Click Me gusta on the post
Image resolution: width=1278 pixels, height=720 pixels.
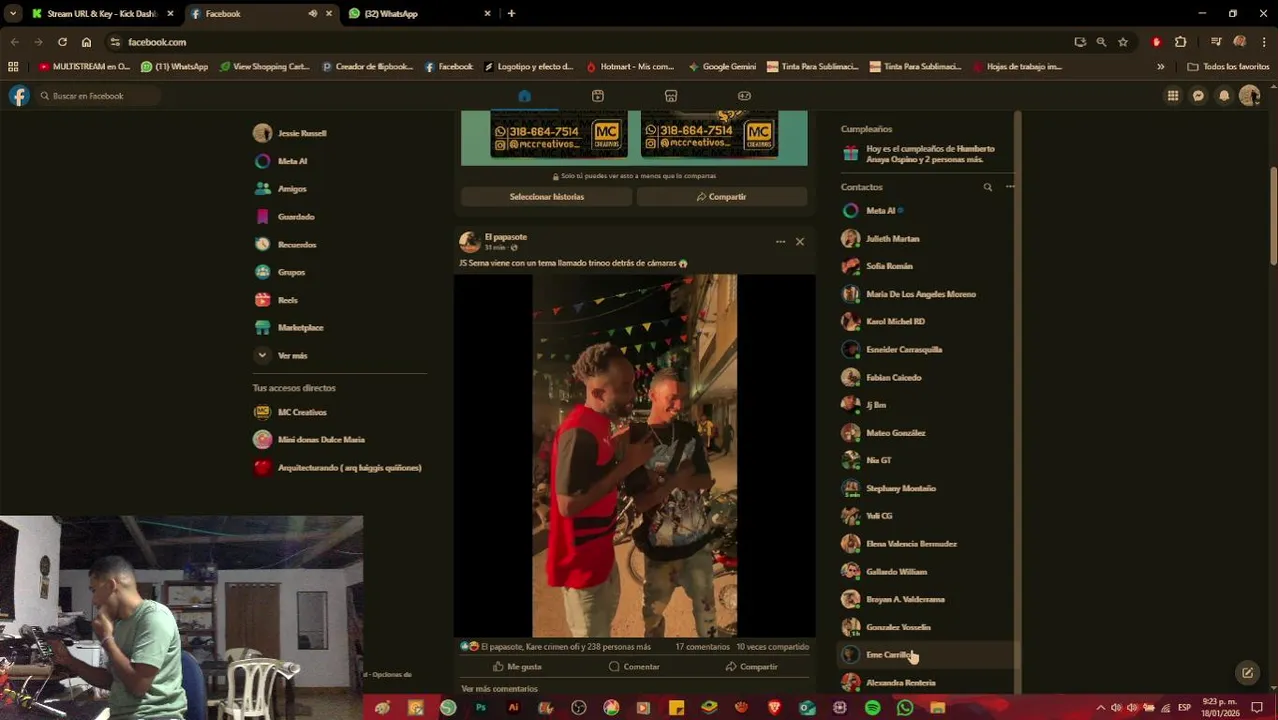(517, 667)
